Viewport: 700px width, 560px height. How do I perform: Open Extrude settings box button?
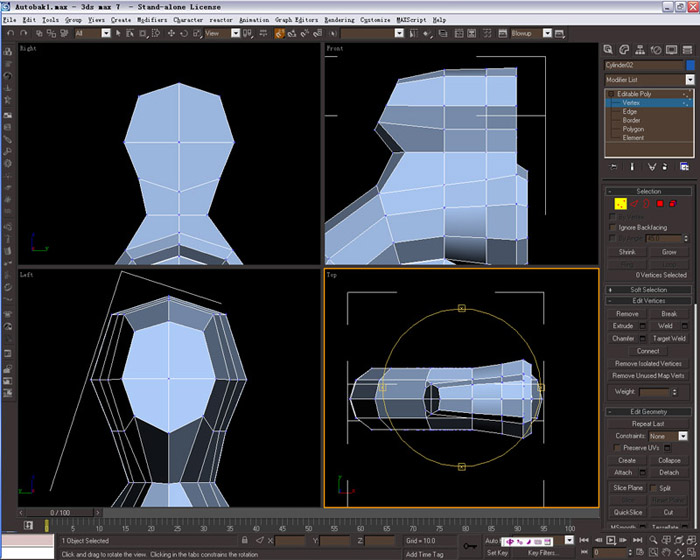(x=643, y=326)
